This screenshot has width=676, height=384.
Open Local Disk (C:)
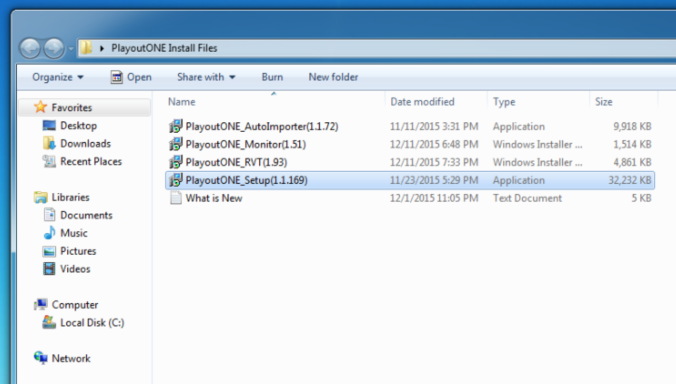[x=92, y=323]
